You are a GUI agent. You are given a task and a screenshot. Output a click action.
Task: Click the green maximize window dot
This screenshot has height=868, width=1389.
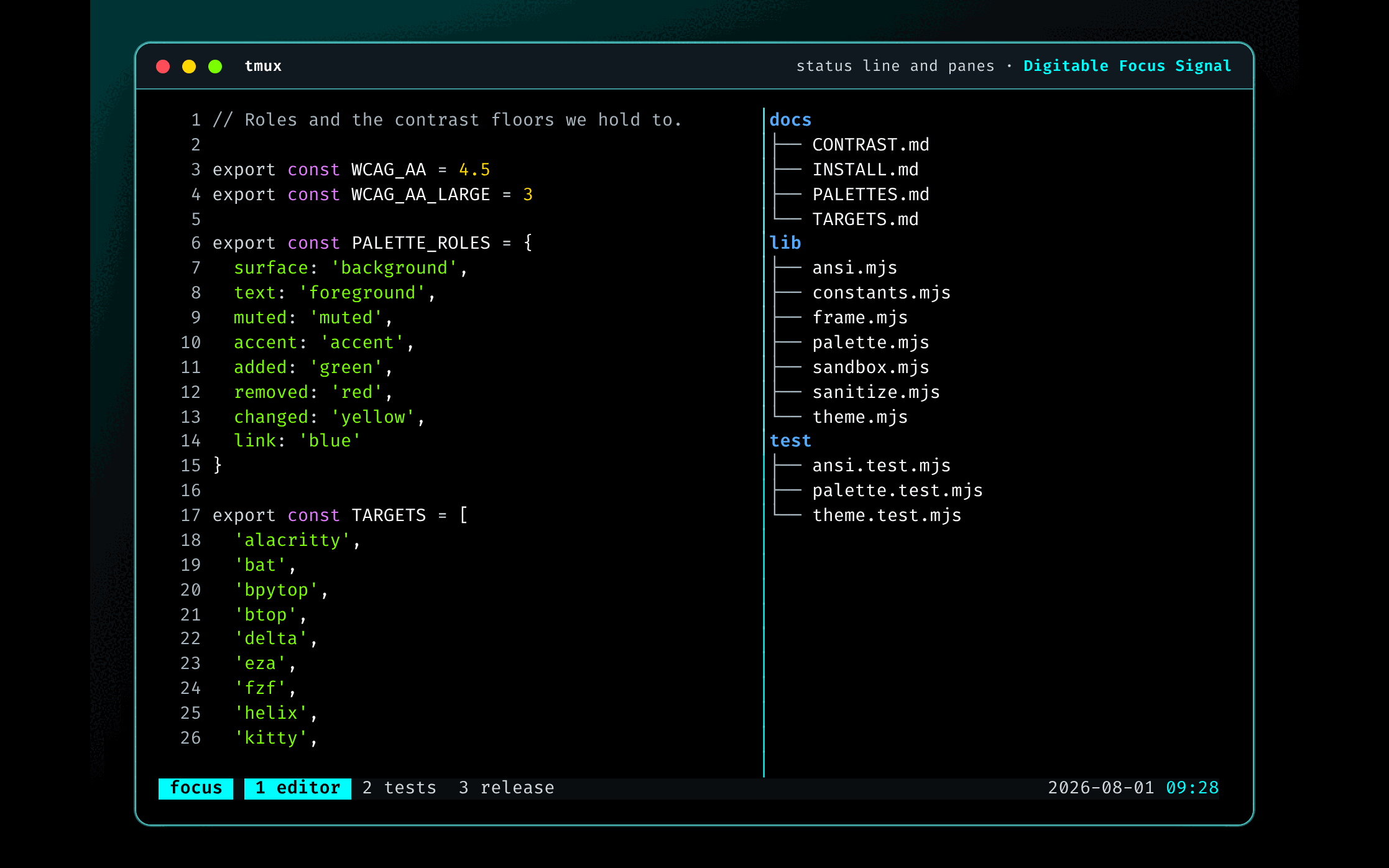pyautogui.click(x=215, y=67)
